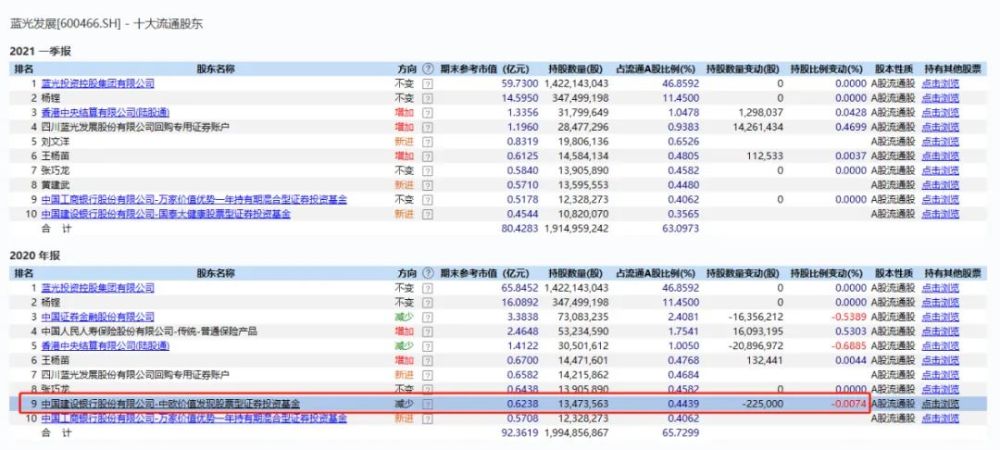Open 香港中央结算有限公司(陆股通) link in 2020 年报

click(x=106, y=346)
